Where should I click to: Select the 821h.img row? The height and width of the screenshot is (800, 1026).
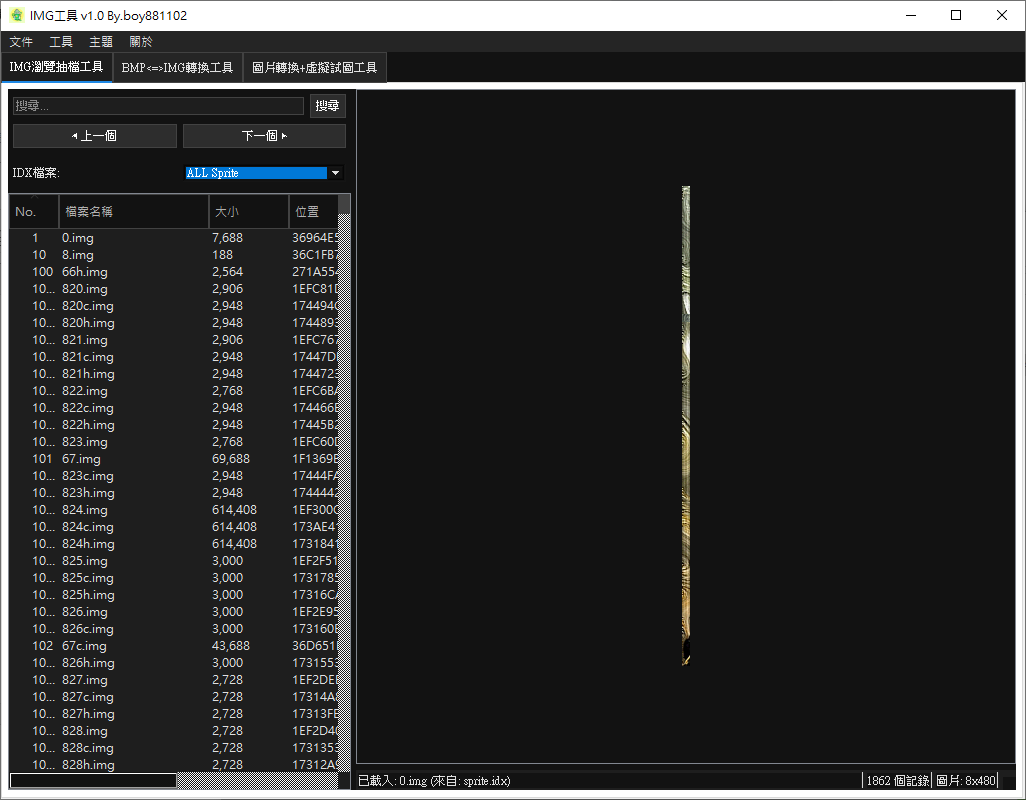pos(175,374)
